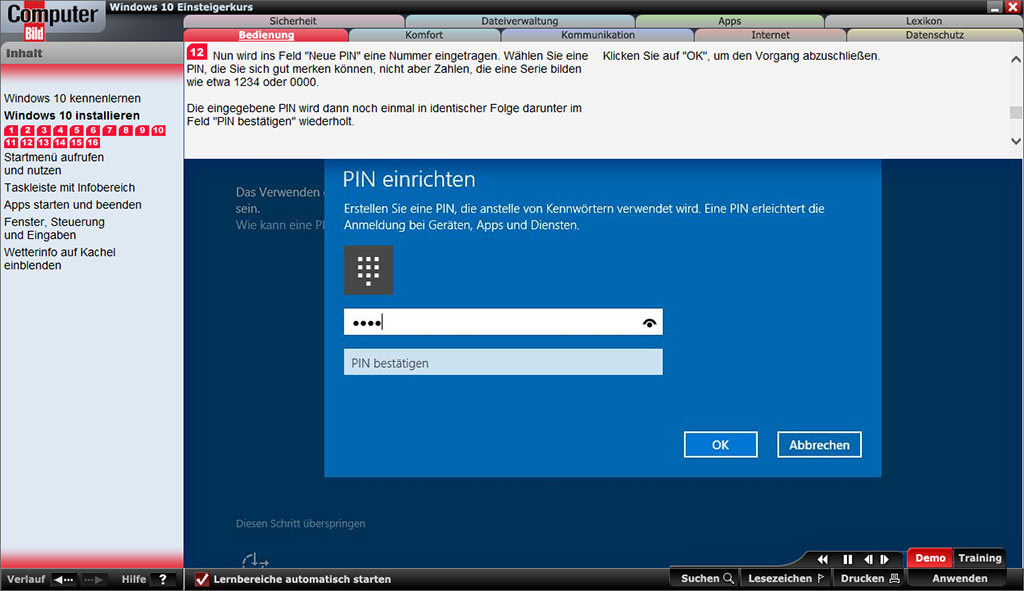Click the Suchen magnifier button
This screenshot has width=1024, height=591.
pos(707,579)
